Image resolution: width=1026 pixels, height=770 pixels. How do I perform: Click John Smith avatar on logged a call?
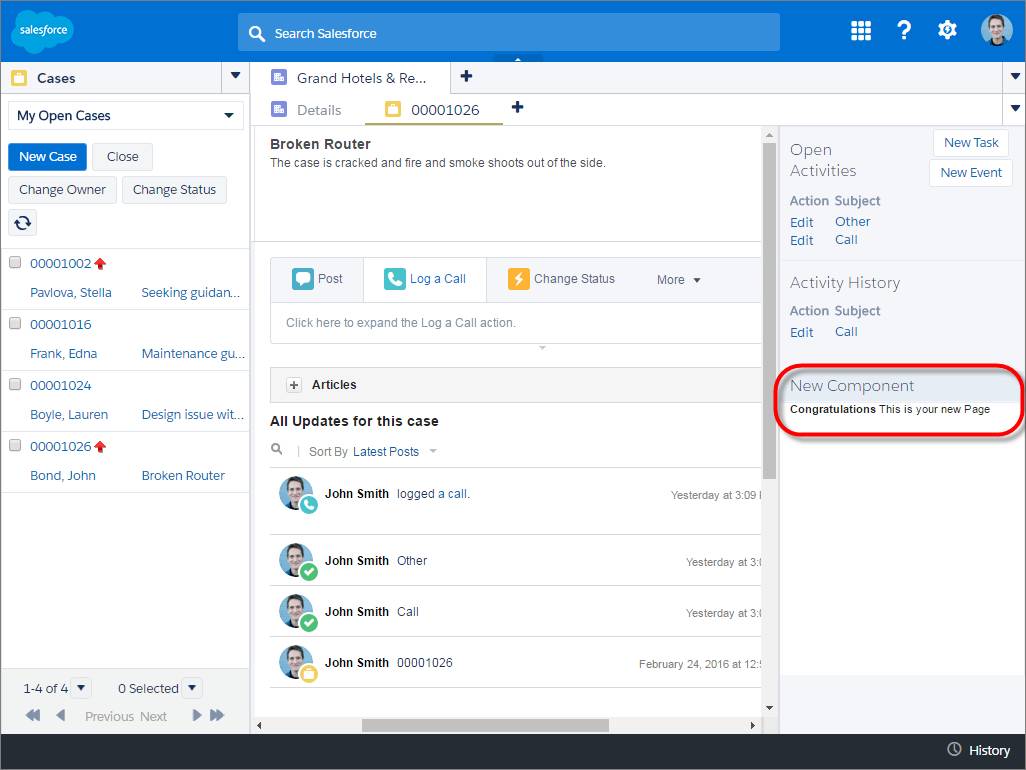point(296,493)
